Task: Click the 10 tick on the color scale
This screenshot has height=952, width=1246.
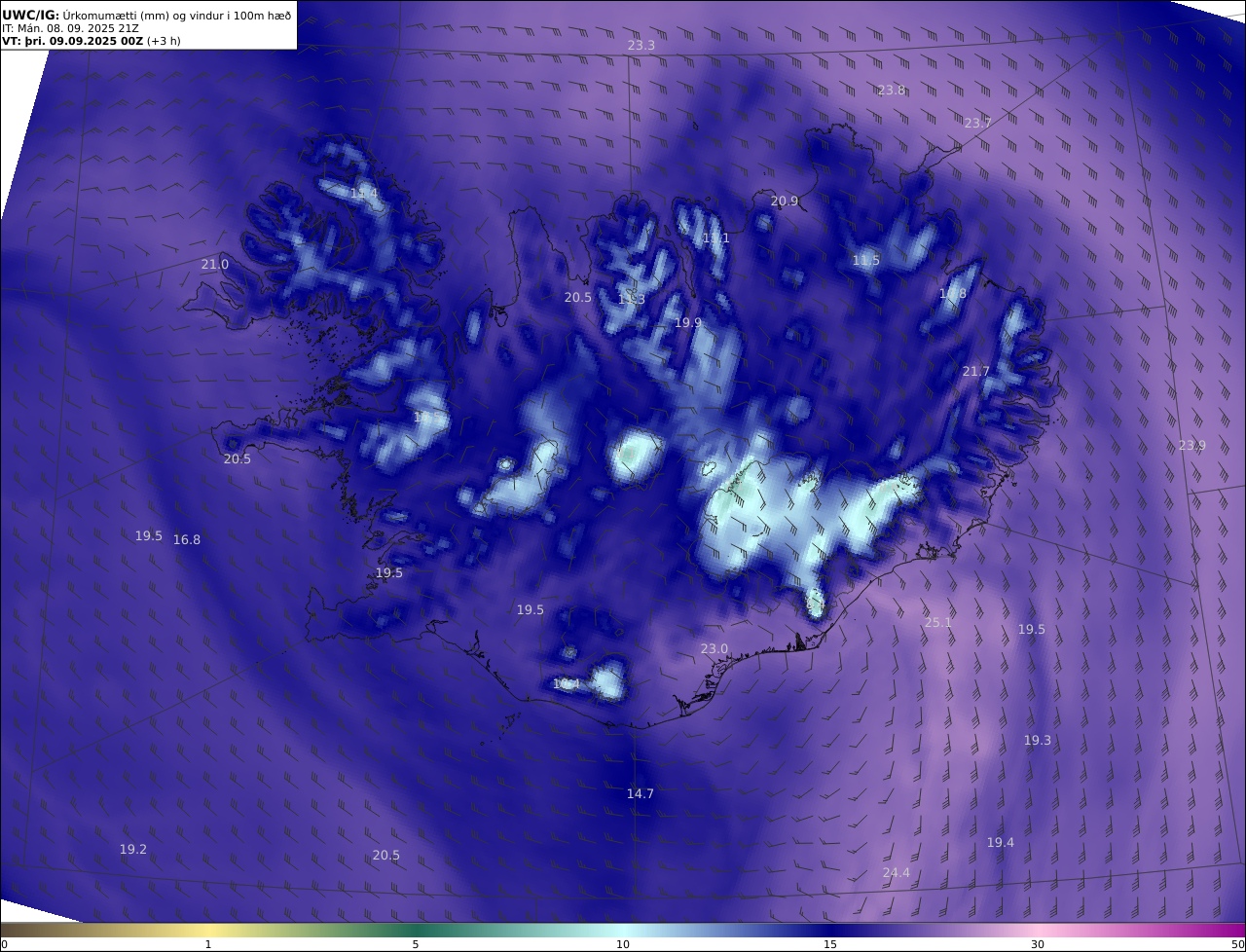Action: tap(623, 944)
